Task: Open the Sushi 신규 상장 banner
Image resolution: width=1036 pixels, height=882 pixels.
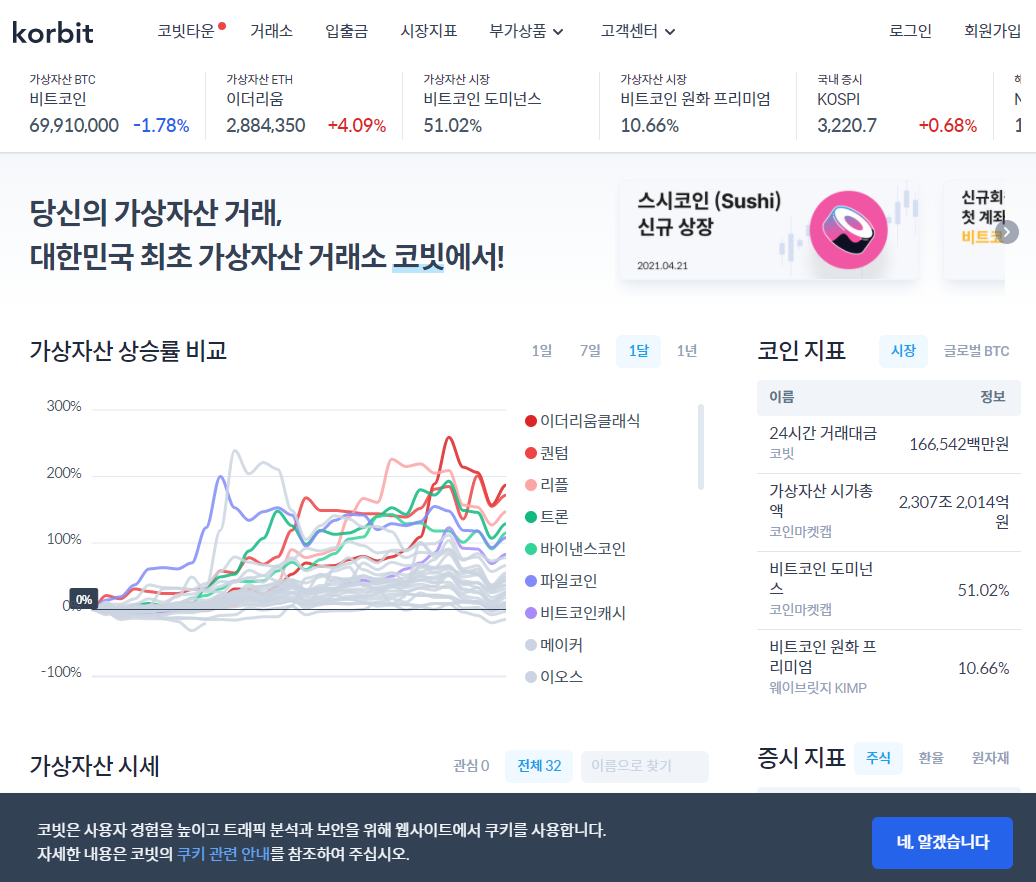Action: coord(768,231)
